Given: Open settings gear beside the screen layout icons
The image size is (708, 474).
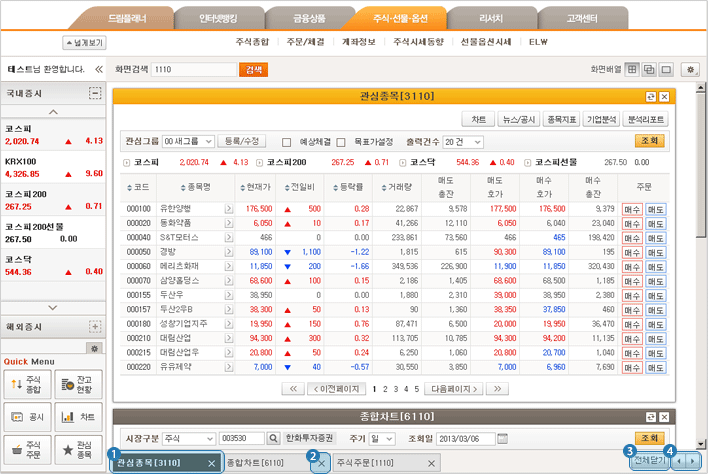Looking at the screenshot, I should (690, 70).
